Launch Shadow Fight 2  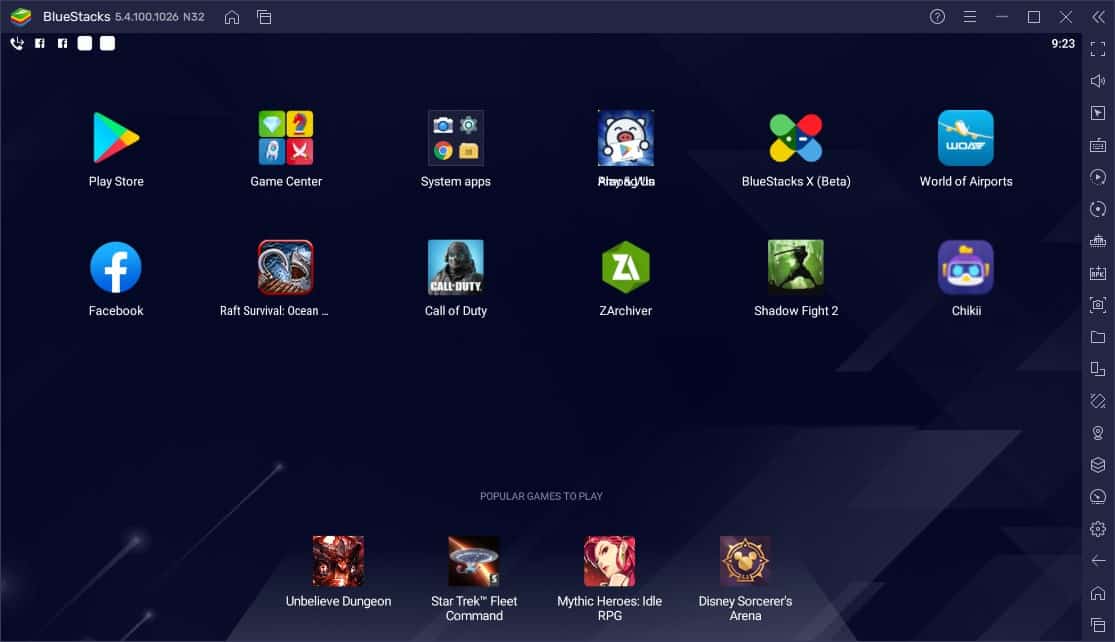point(796,267)
